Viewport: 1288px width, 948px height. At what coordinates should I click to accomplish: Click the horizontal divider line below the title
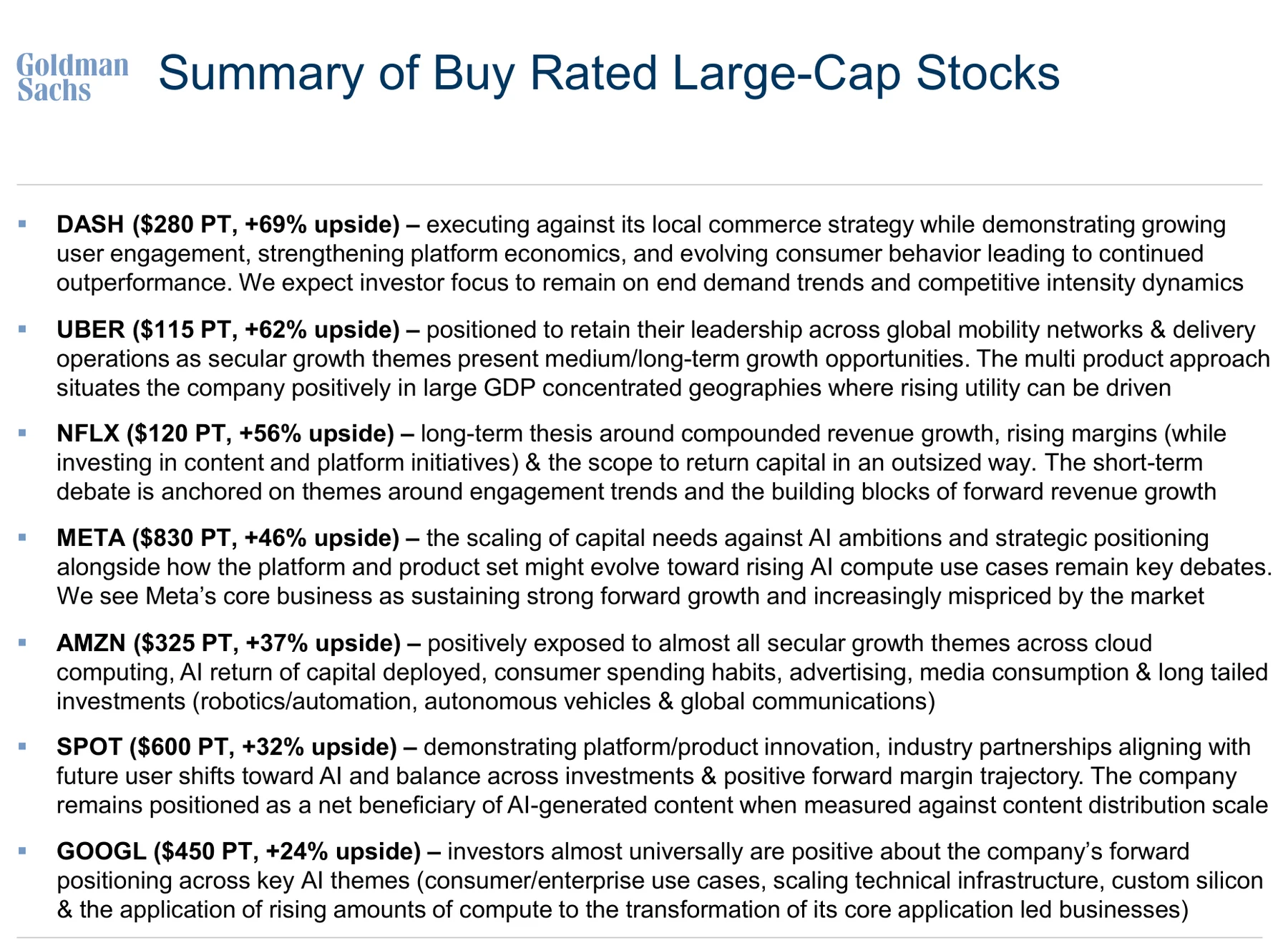pyautogui.click(x=639, y=185)
